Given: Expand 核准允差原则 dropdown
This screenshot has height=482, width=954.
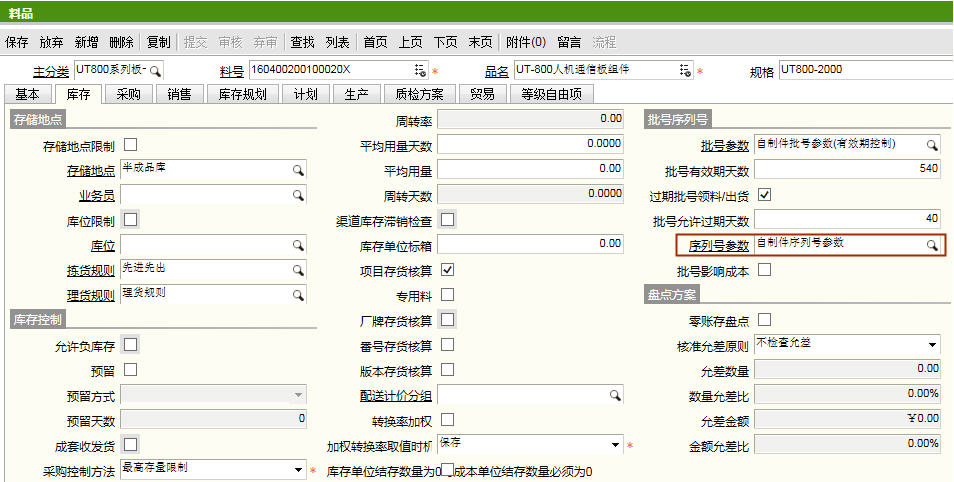Looking at the screenshot, I should coord(931,344).
